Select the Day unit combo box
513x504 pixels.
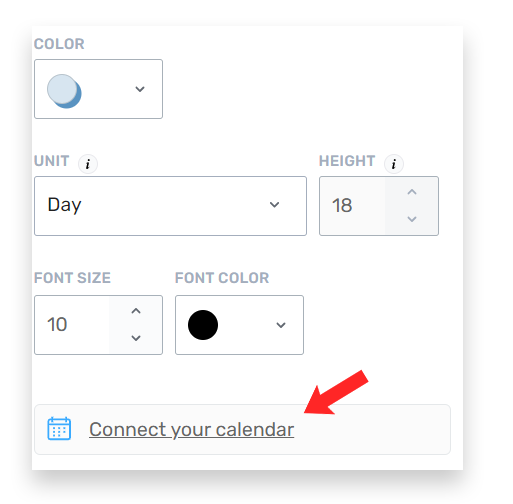click(x=170, y=206)
